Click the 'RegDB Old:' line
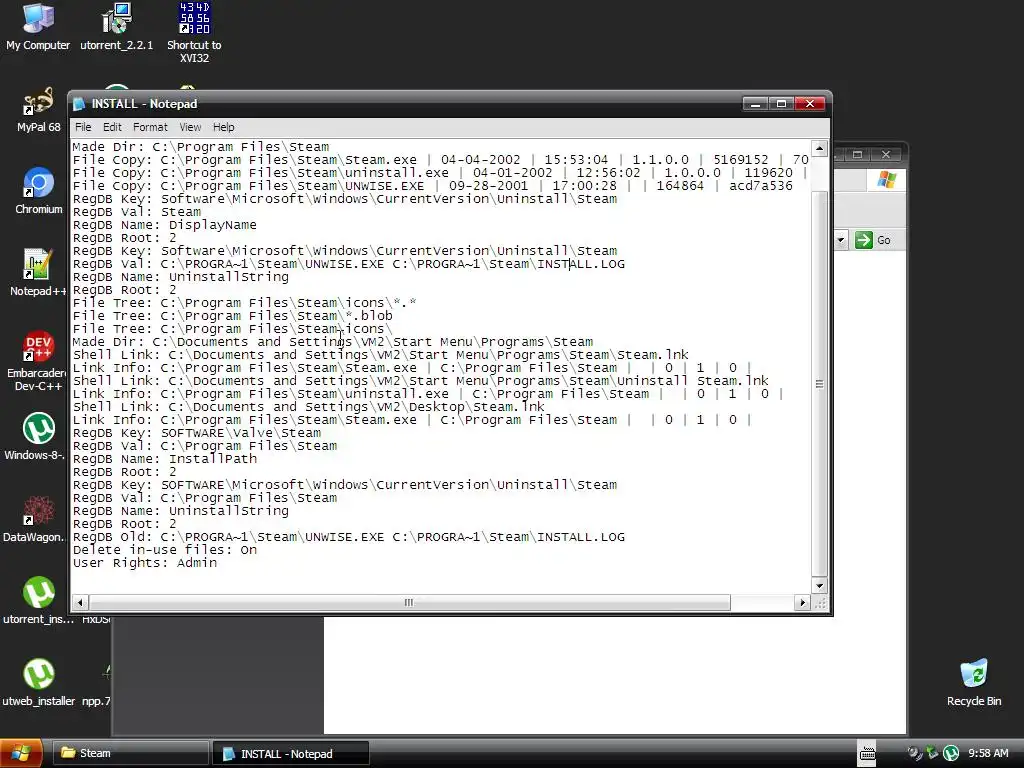This screenshot has width=1024, height=768. [x=349, y=537]
